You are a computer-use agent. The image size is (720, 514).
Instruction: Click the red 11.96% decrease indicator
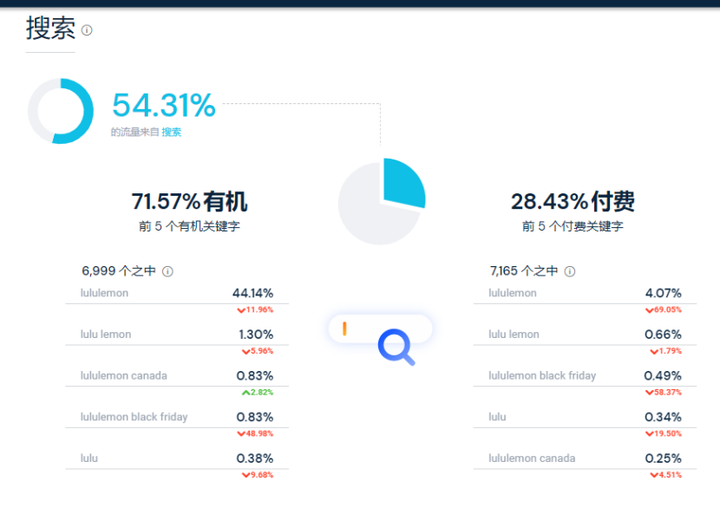click(255, 310)
